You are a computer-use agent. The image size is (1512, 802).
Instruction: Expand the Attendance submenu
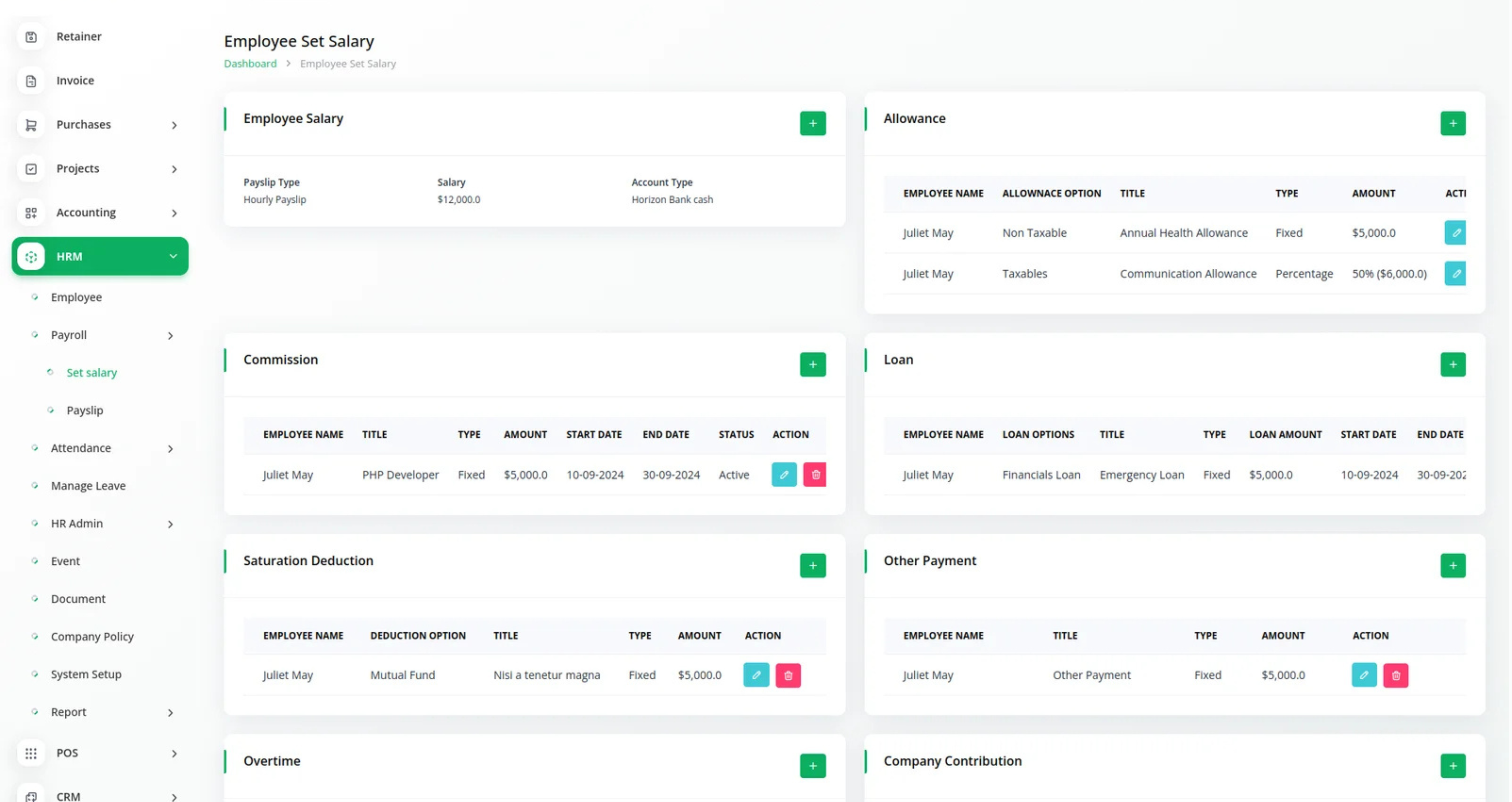pyautogui.click(x=170, y=449)
